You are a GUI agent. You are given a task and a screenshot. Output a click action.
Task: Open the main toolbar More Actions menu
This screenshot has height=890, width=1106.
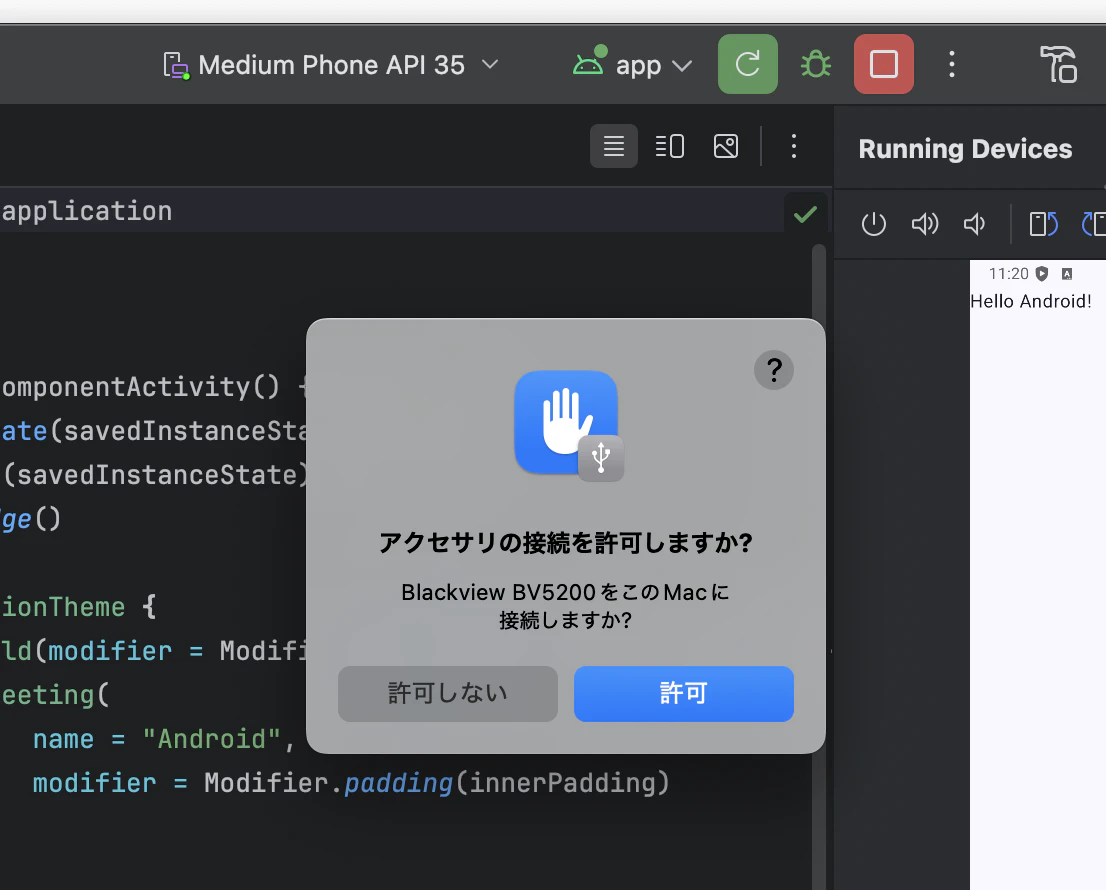[x=952, y=64]
